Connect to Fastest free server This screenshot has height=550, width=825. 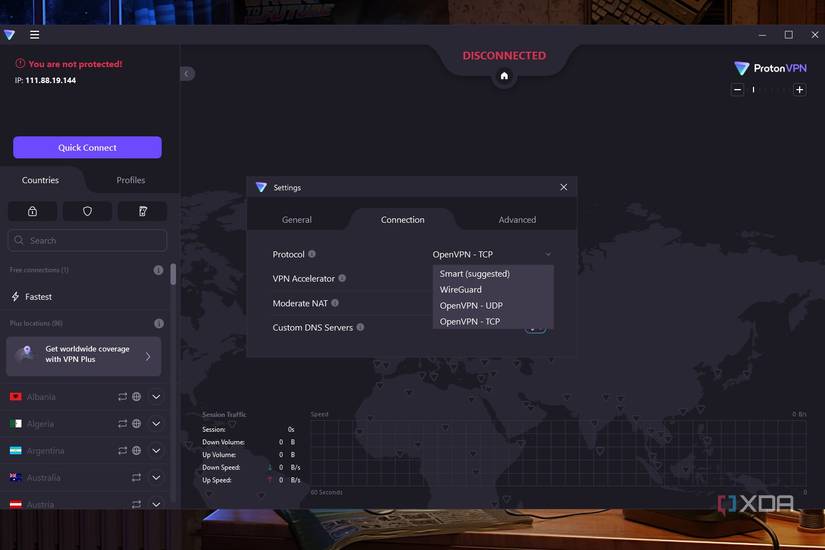click(84, 296)
